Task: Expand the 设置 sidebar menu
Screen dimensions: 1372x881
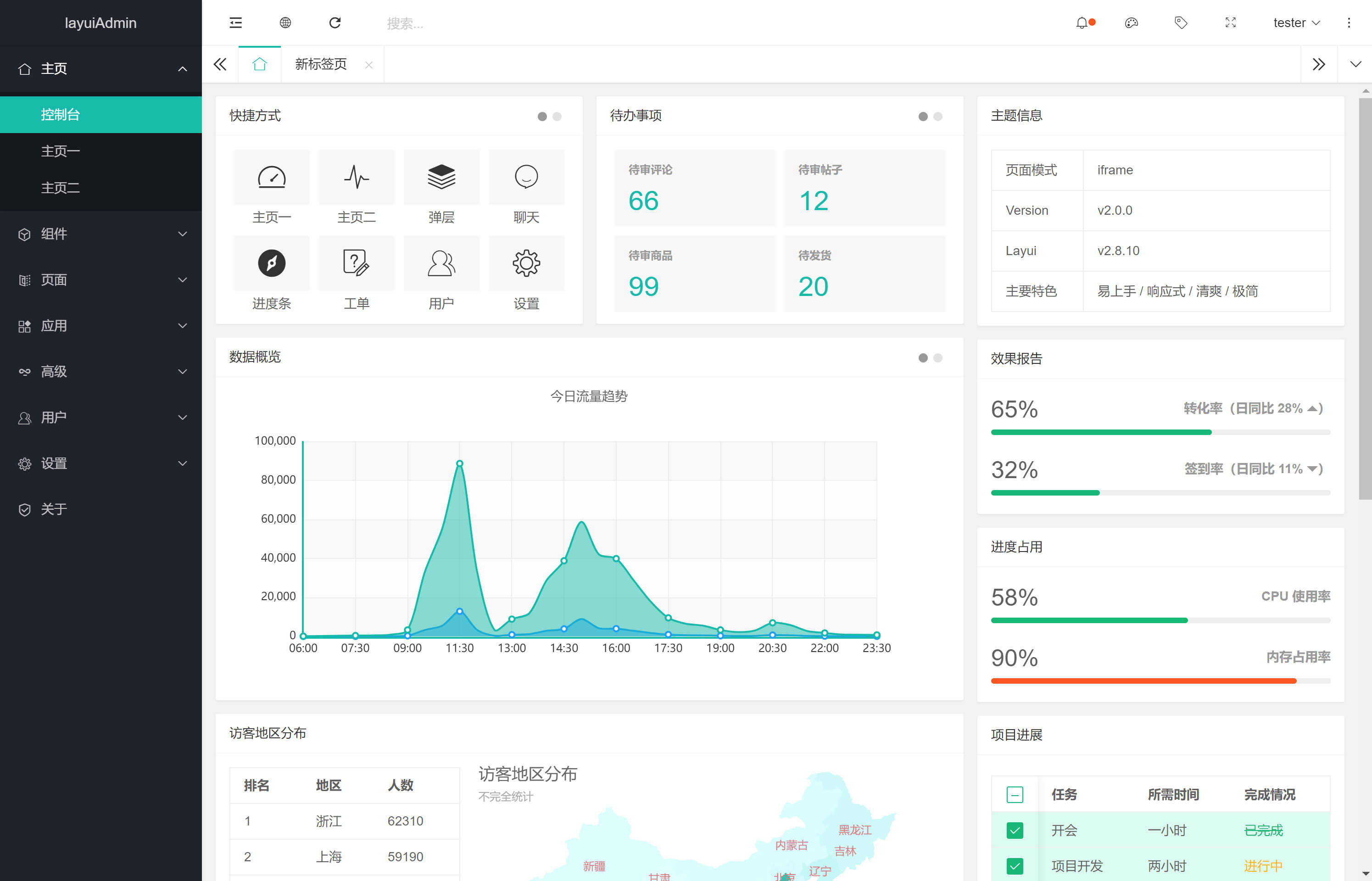Action: coord(100,463)
